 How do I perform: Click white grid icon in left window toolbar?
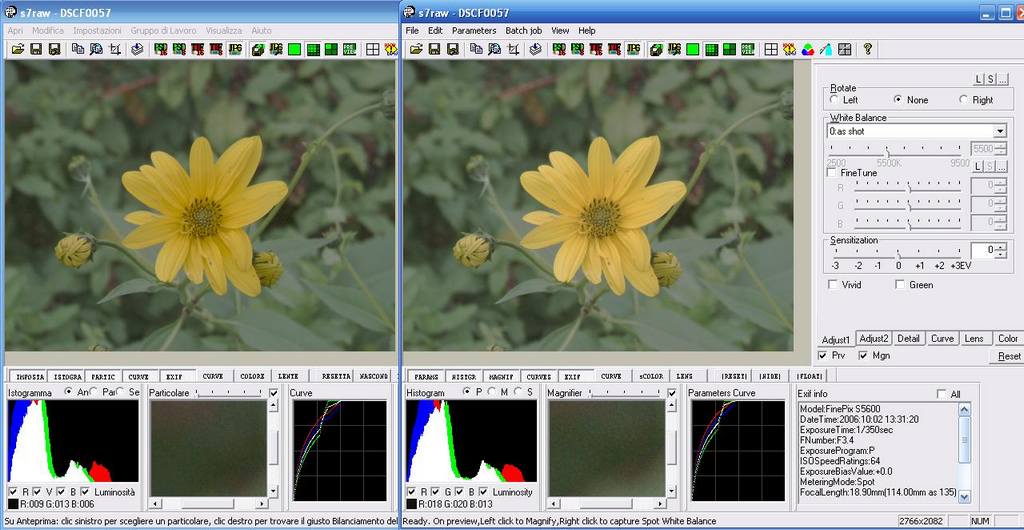point(373,49)
